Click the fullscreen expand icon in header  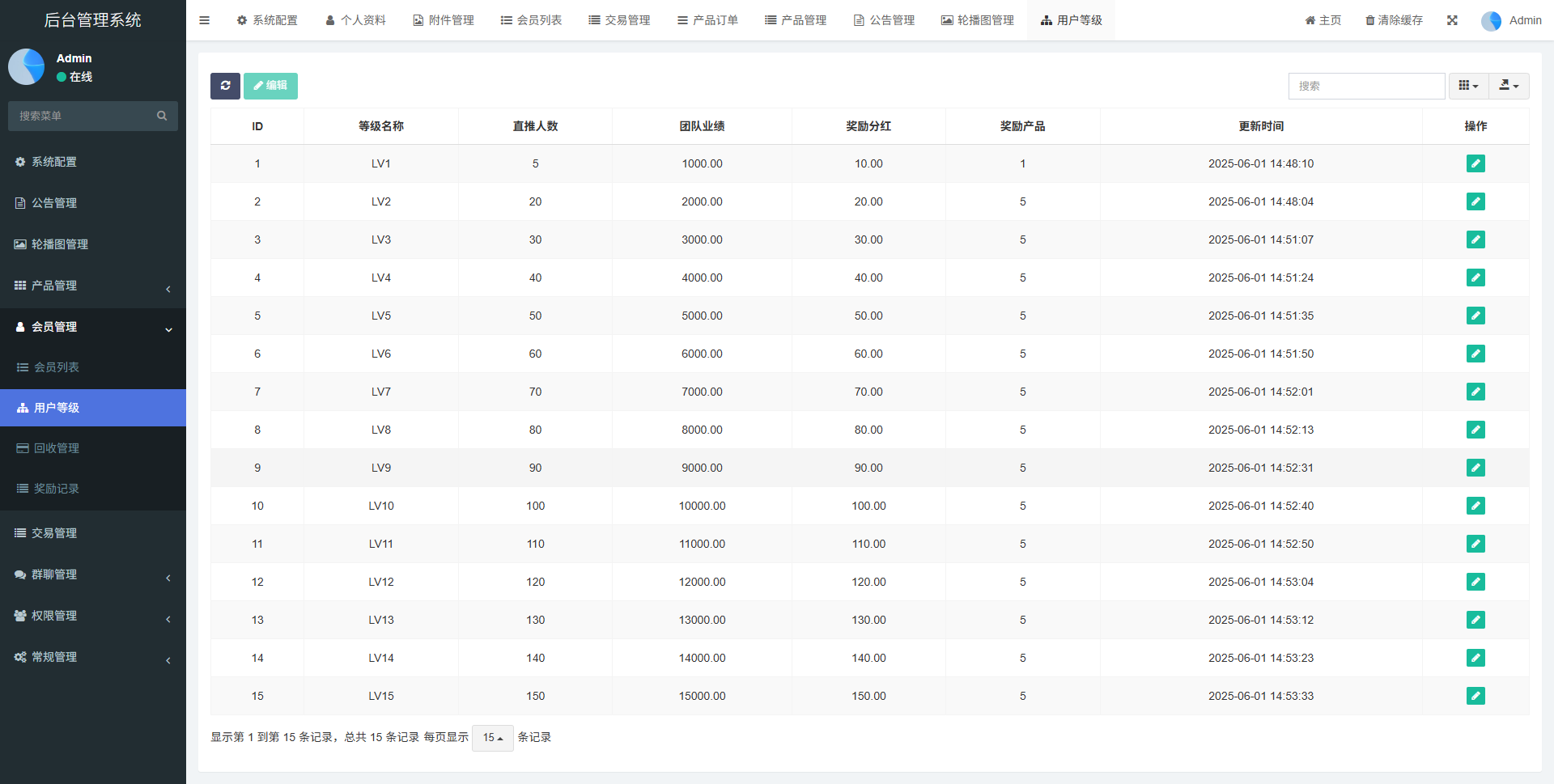click(x=1452, y=20)
